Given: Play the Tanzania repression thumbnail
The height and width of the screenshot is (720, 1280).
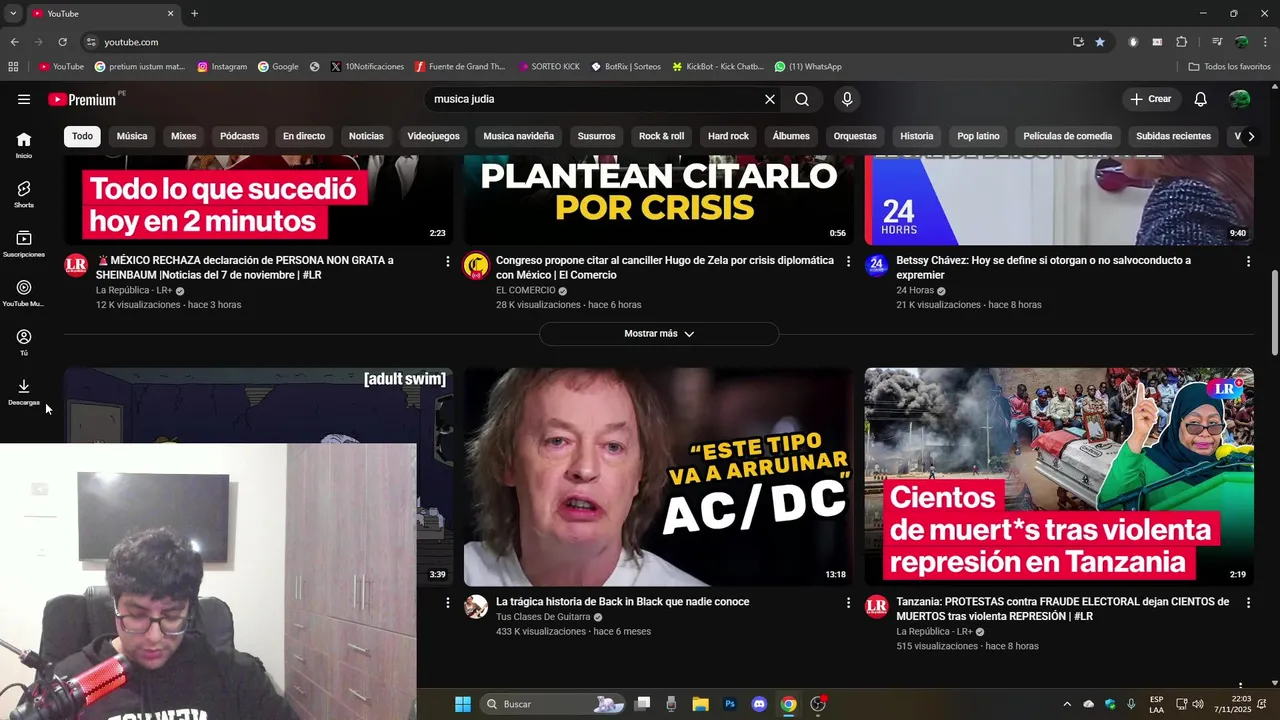Looking at the screenshot, I should click(1059, 477).
